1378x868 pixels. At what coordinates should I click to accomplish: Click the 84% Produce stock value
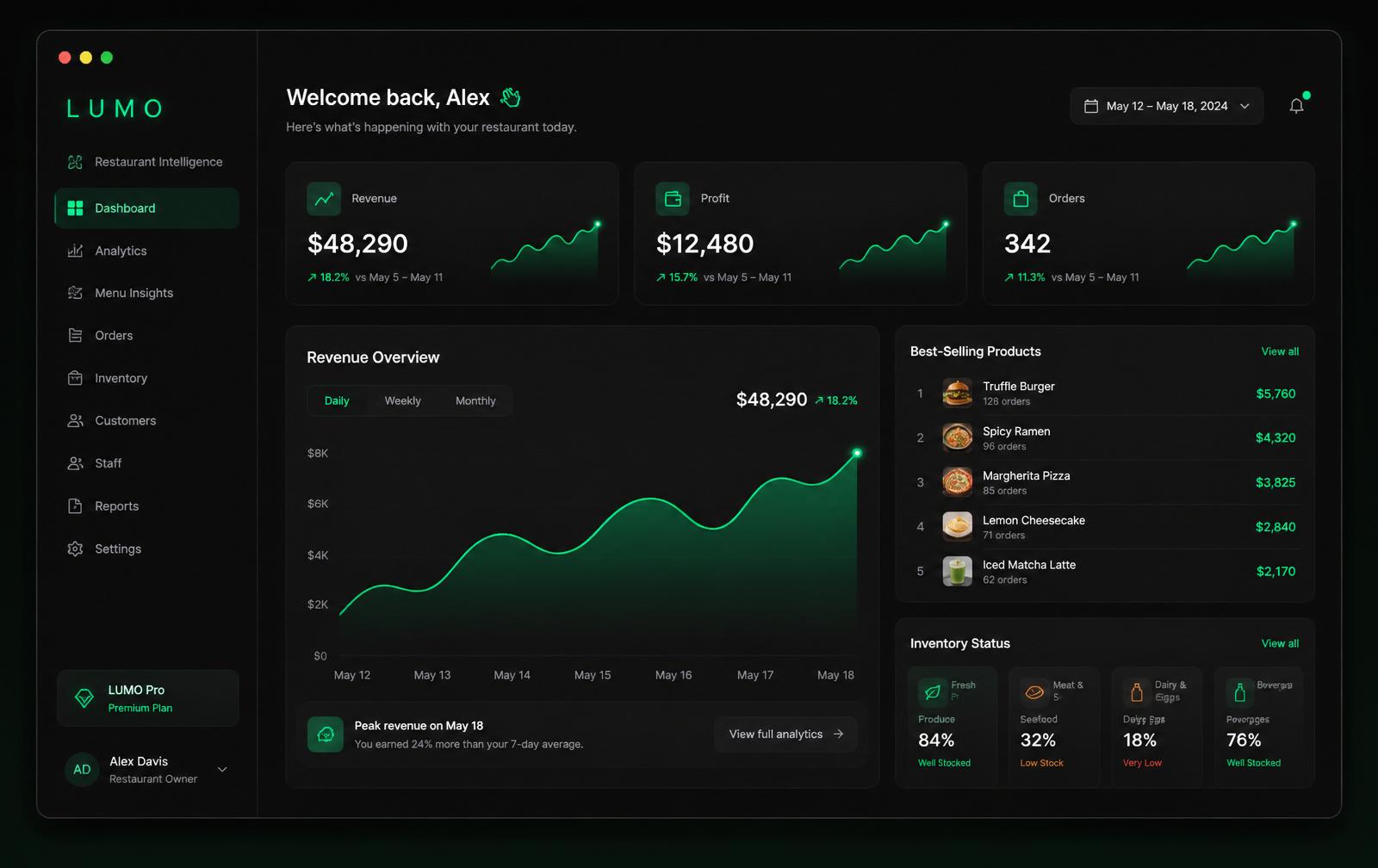point(936,741)
